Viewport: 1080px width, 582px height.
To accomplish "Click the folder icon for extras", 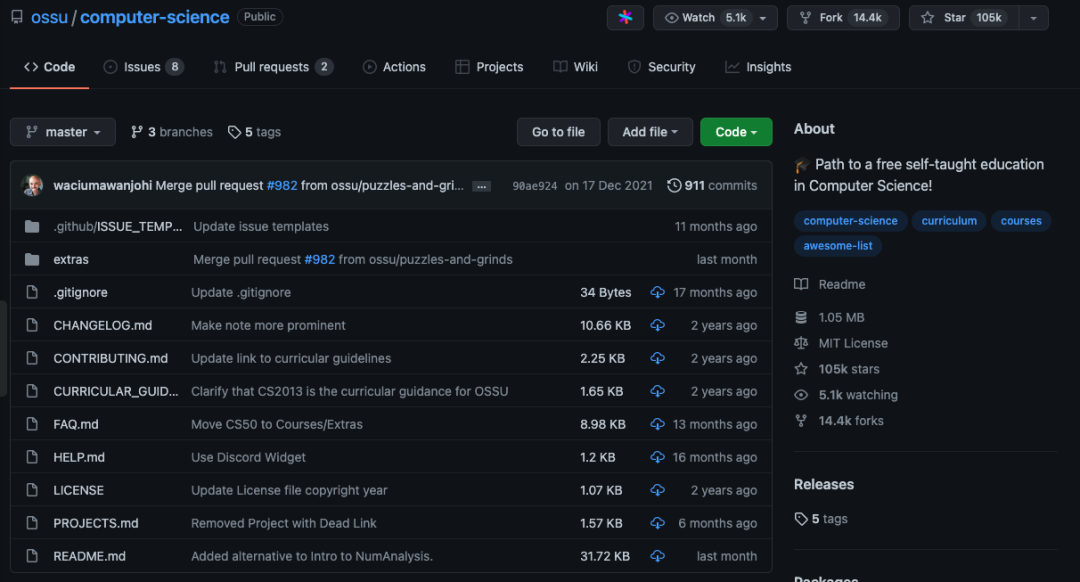I will [32, 260].
